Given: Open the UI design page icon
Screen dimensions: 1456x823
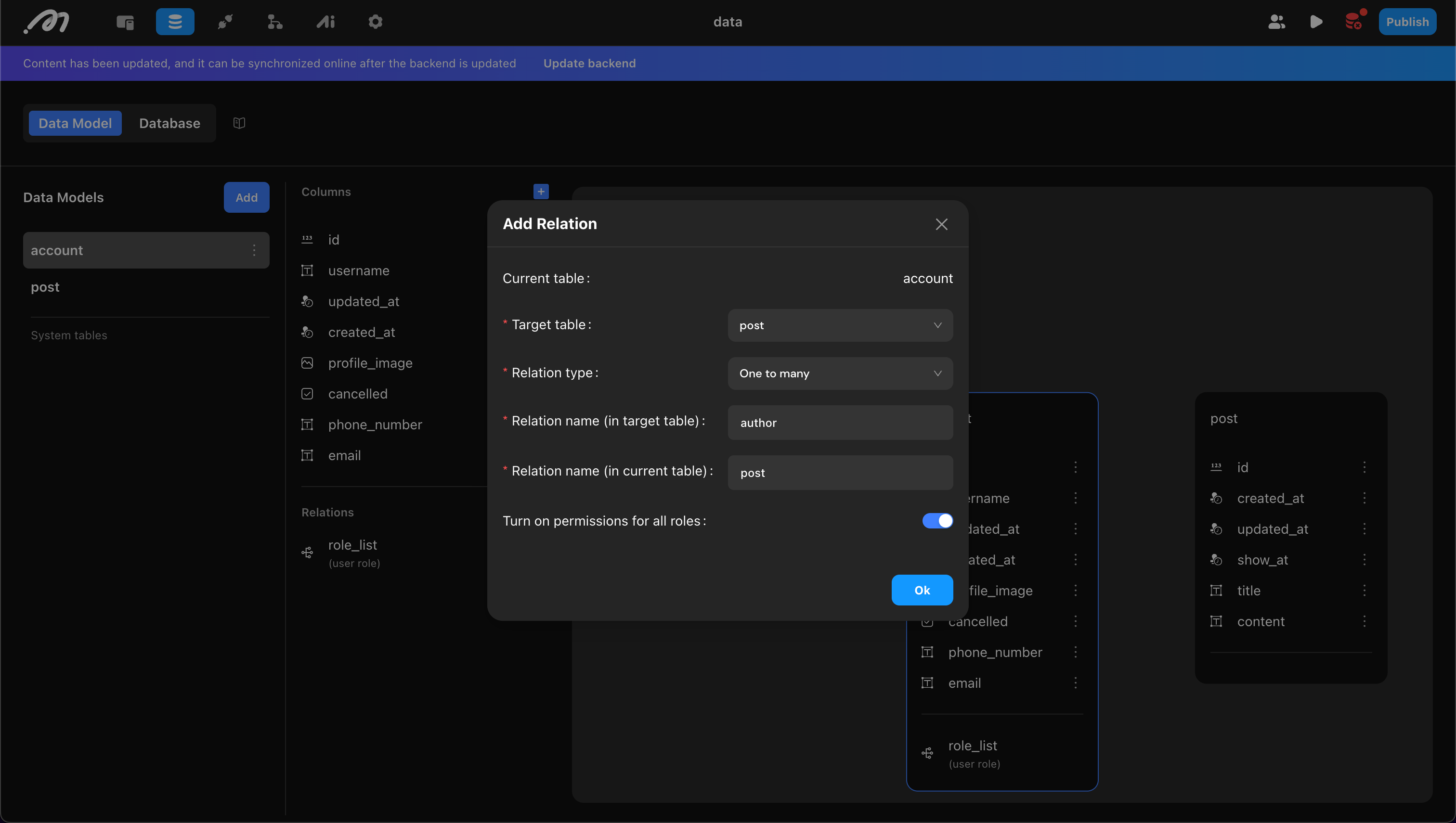Looking at the screenshot, I should [125, 22].
